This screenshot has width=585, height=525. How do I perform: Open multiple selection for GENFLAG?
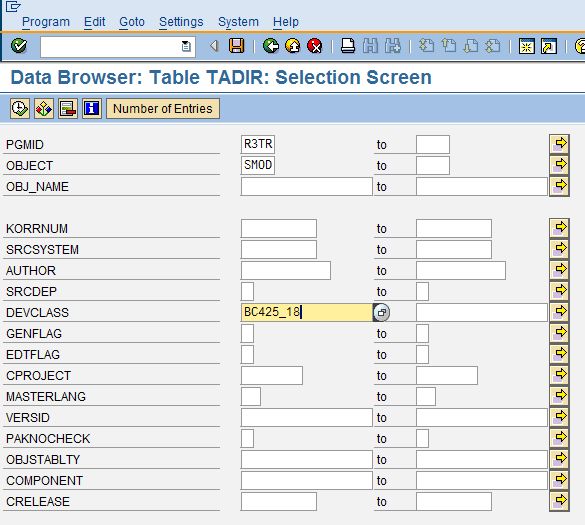pos(559,333)
